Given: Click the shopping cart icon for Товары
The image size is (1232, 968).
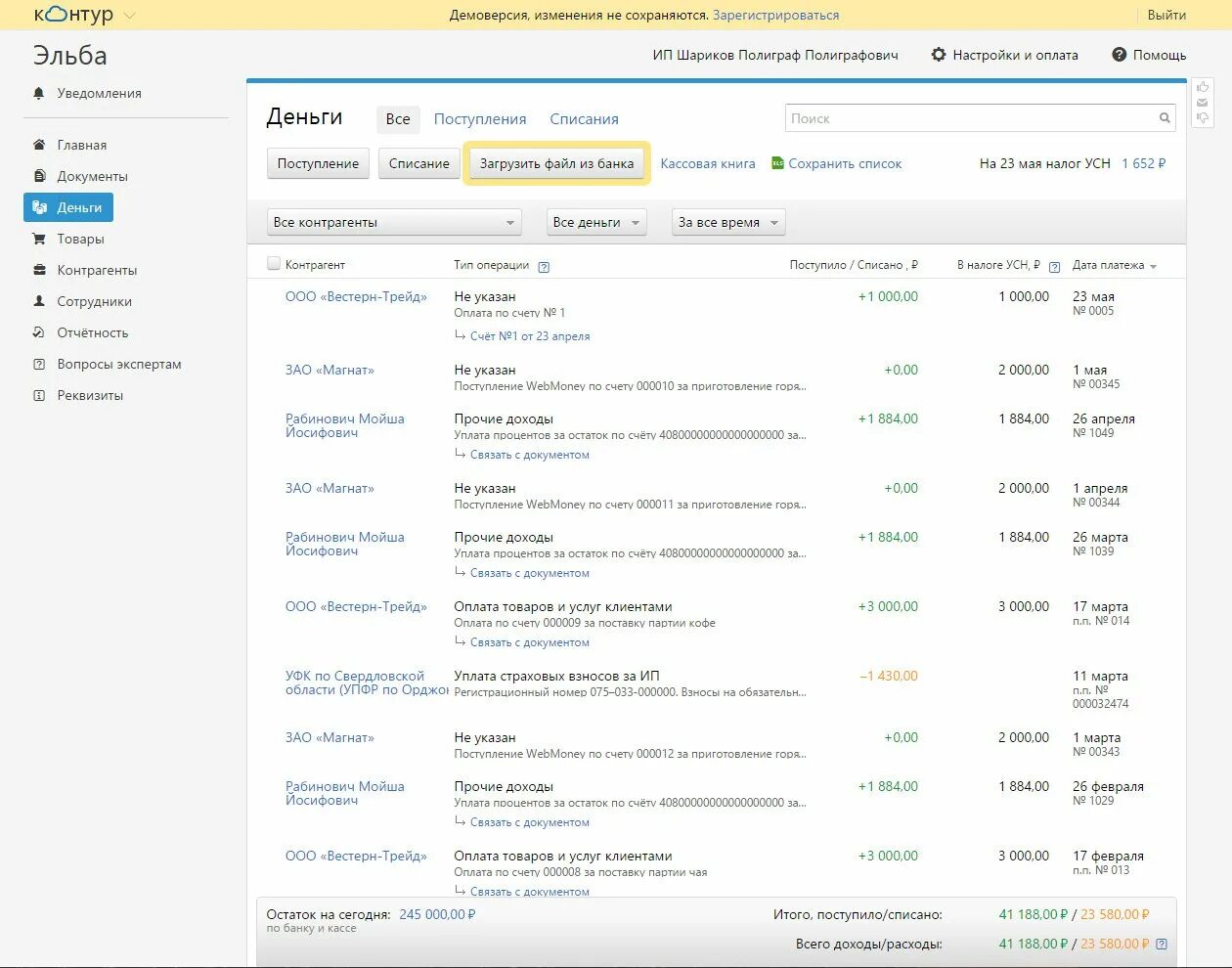Looking at the screenshot, I should [x=39, y=239].
